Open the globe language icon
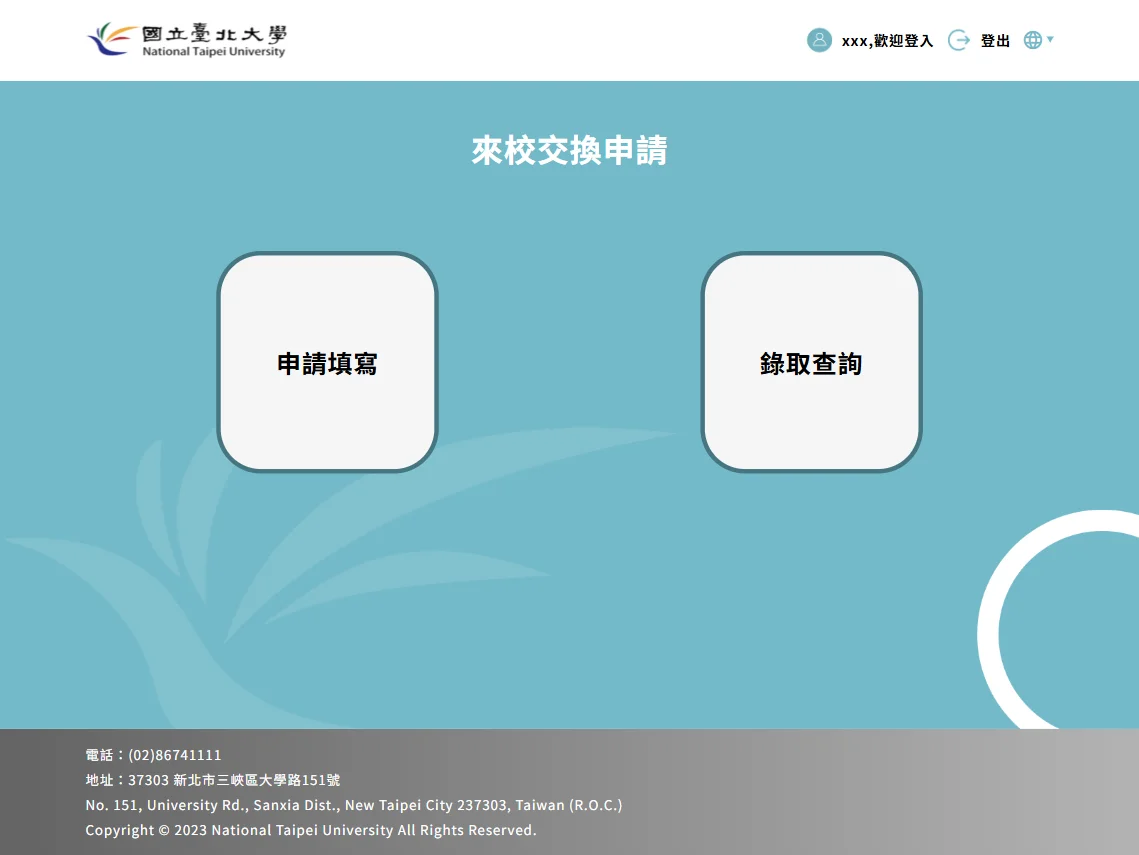 tap(1031, 39)
